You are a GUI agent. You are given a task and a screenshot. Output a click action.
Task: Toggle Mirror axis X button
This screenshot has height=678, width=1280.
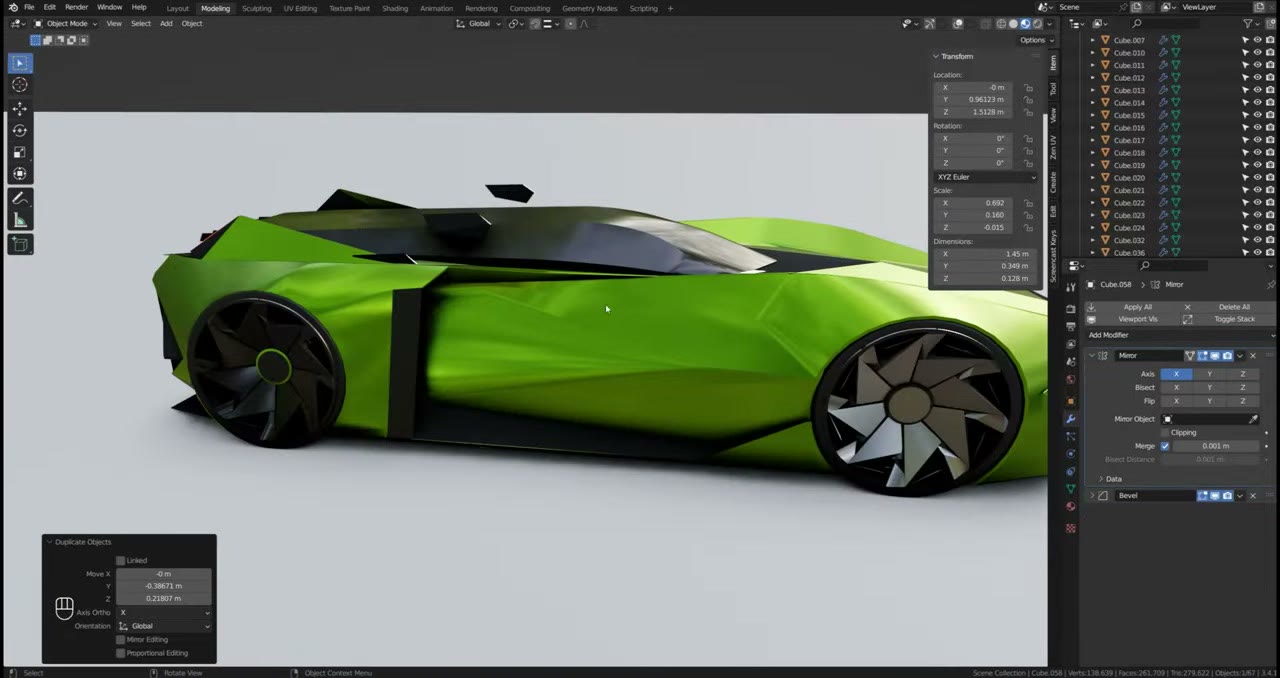pyautogui.click(x=1176, y=374)
